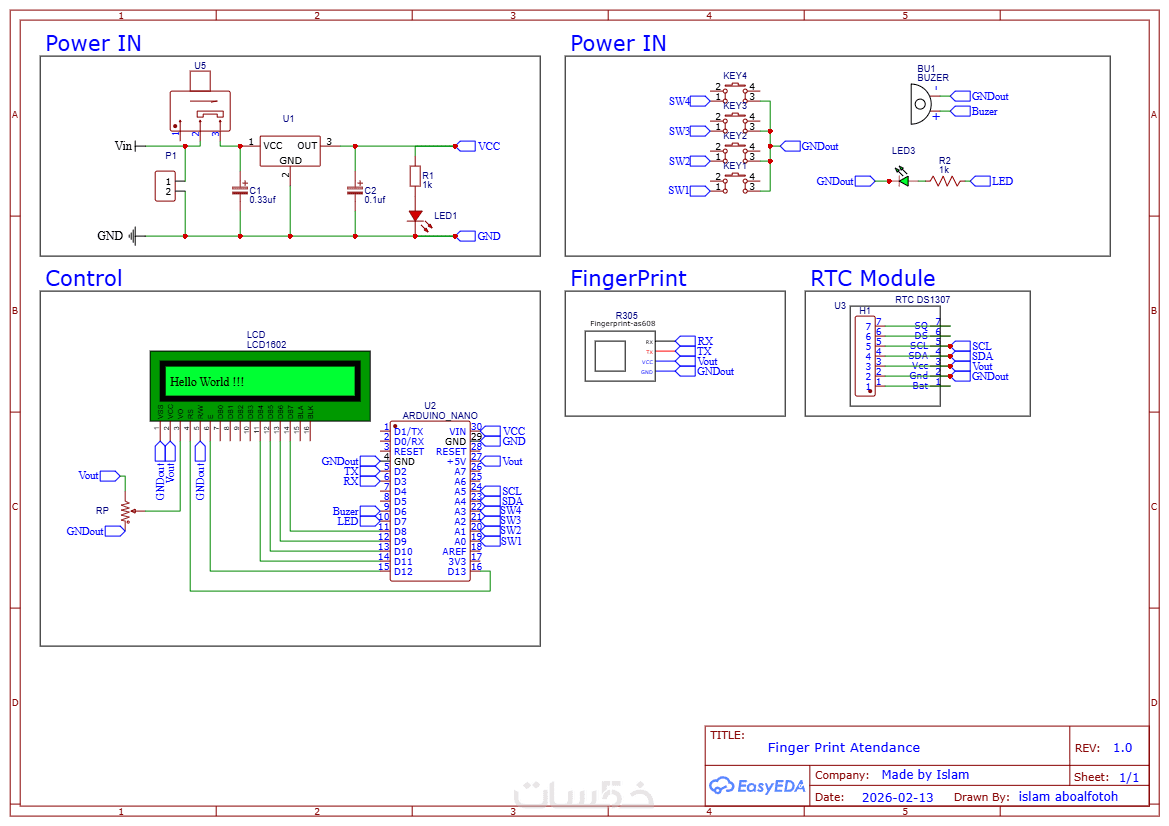
Task: Click the EasyEDA logo in title block
Action: [757, 785]
